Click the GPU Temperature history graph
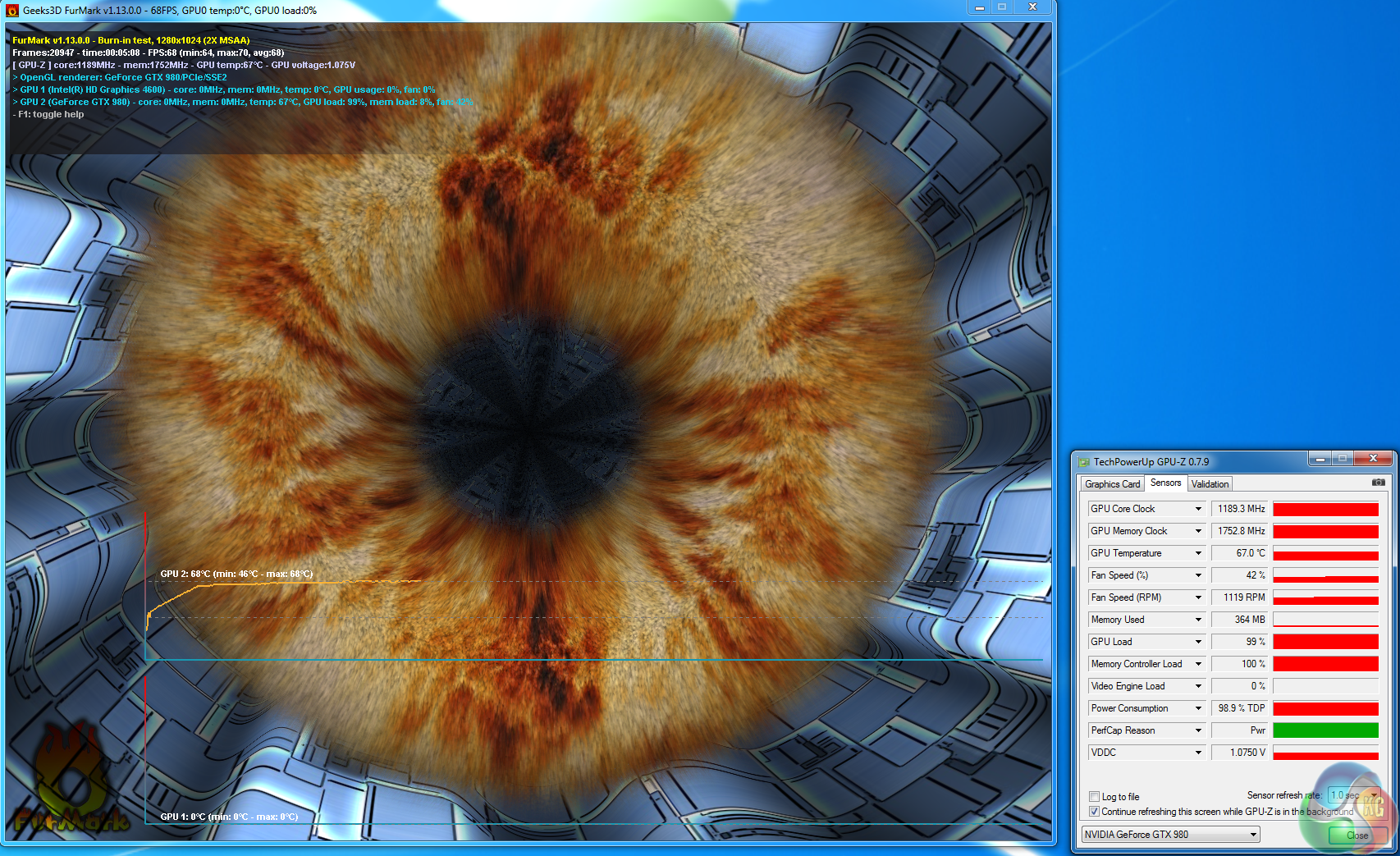Viewport: 1400px width, 856px height. [x=1325, y=553]
